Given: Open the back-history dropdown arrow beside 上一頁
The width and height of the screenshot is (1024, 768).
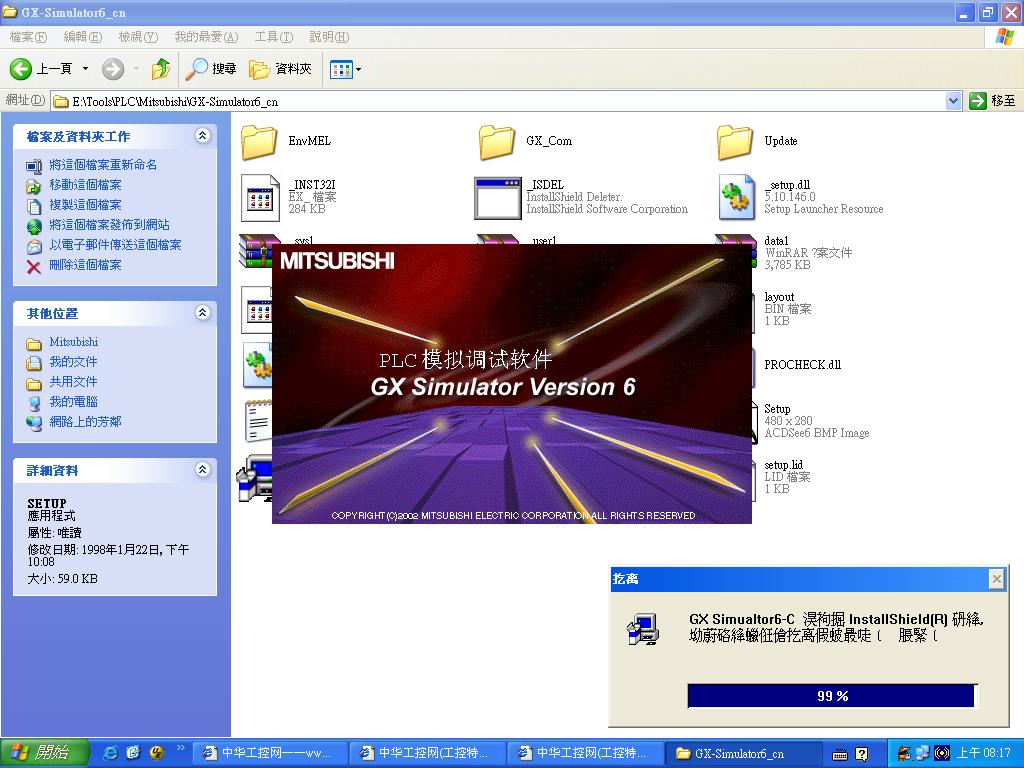Looking at the screenshot, I should tap(85, 69).
